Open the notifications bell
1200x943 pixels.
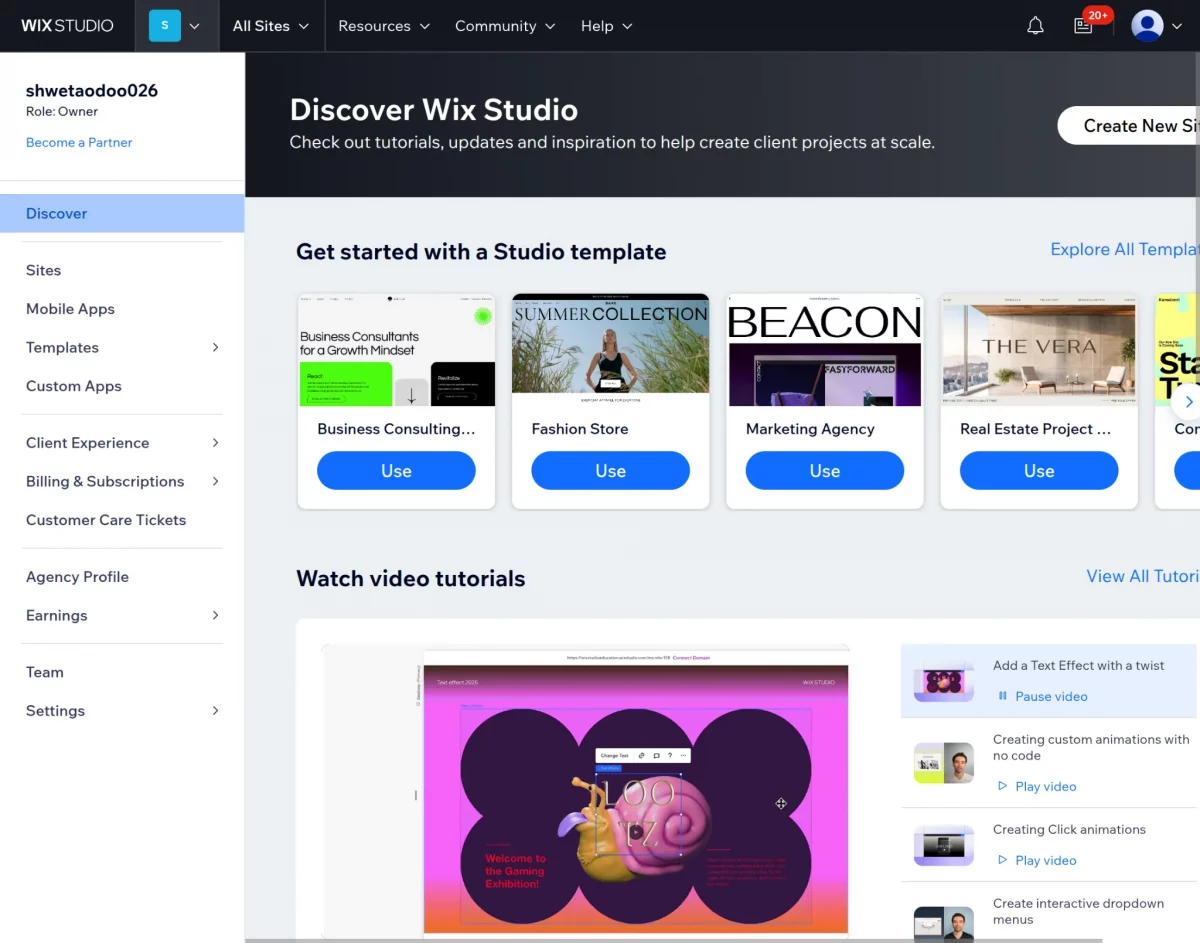(x=1035, y=26)
